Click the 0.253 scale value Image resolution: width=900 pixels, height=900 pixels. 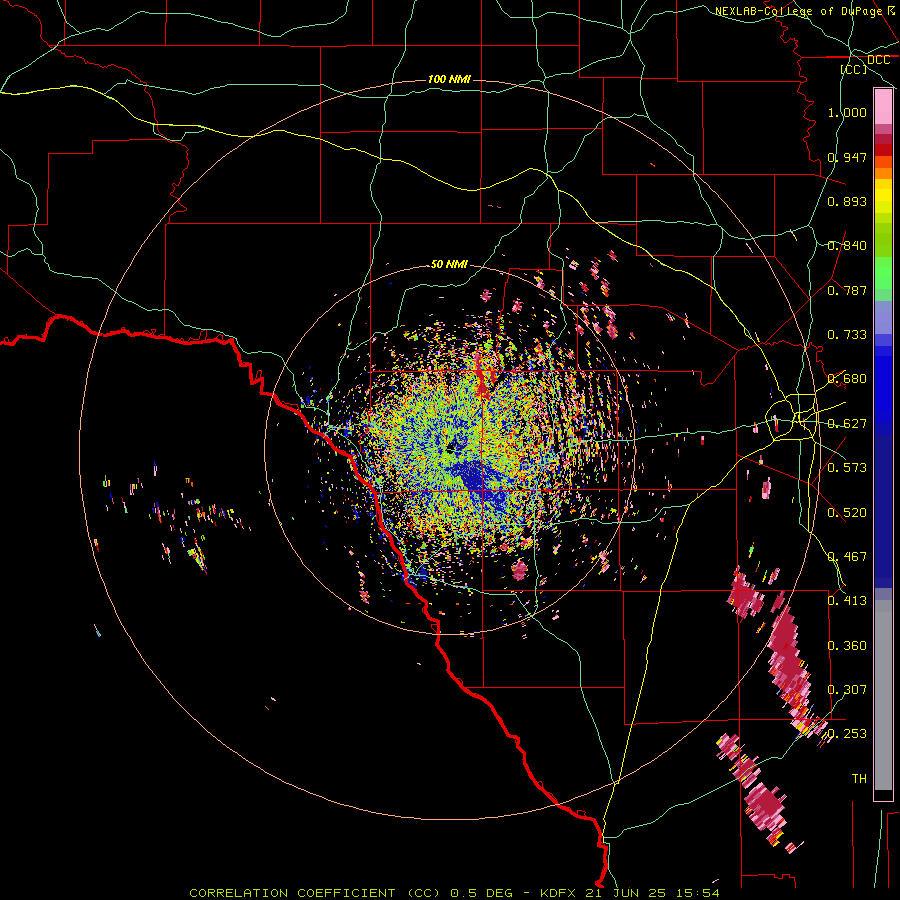847,734
